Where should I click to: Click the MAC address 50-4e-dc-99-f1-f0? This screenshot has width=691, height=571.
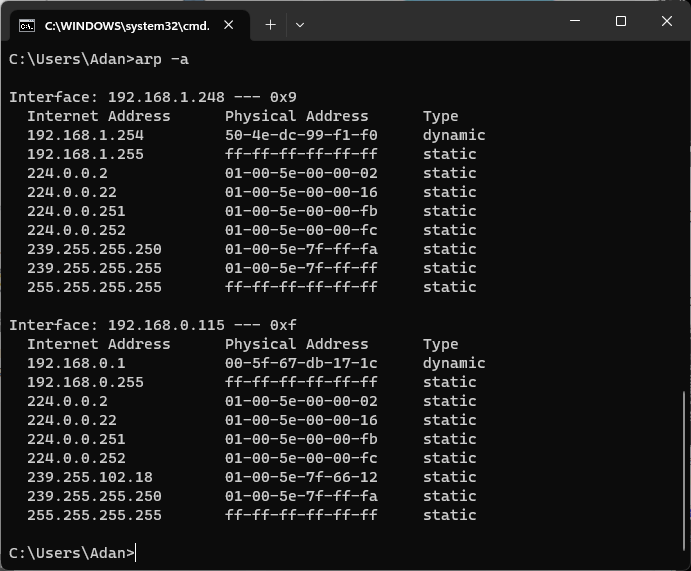pyautogui.click(x=301, y=135)
